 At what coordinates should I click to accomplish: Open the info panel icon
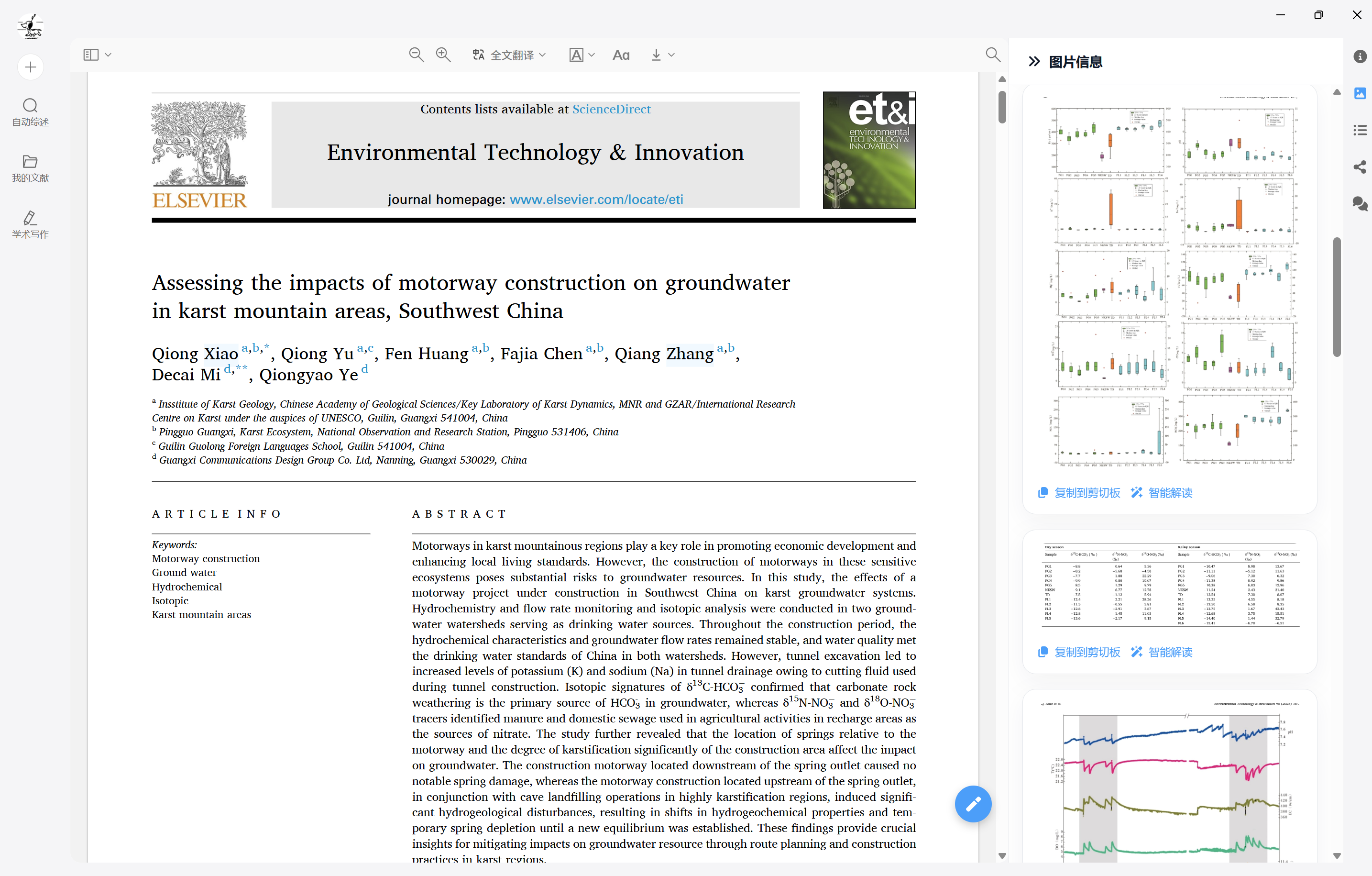(1360, 56)
